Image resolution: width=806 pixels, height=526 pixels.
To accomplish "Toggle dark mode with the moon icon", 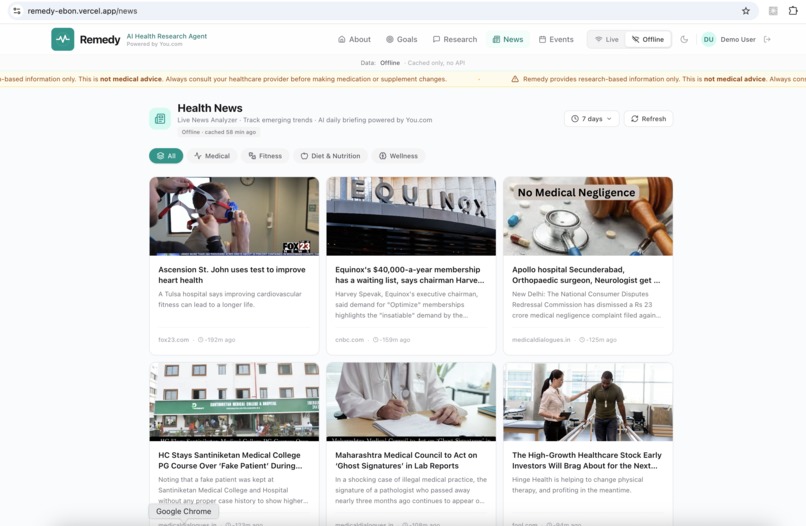I will 684,39.
